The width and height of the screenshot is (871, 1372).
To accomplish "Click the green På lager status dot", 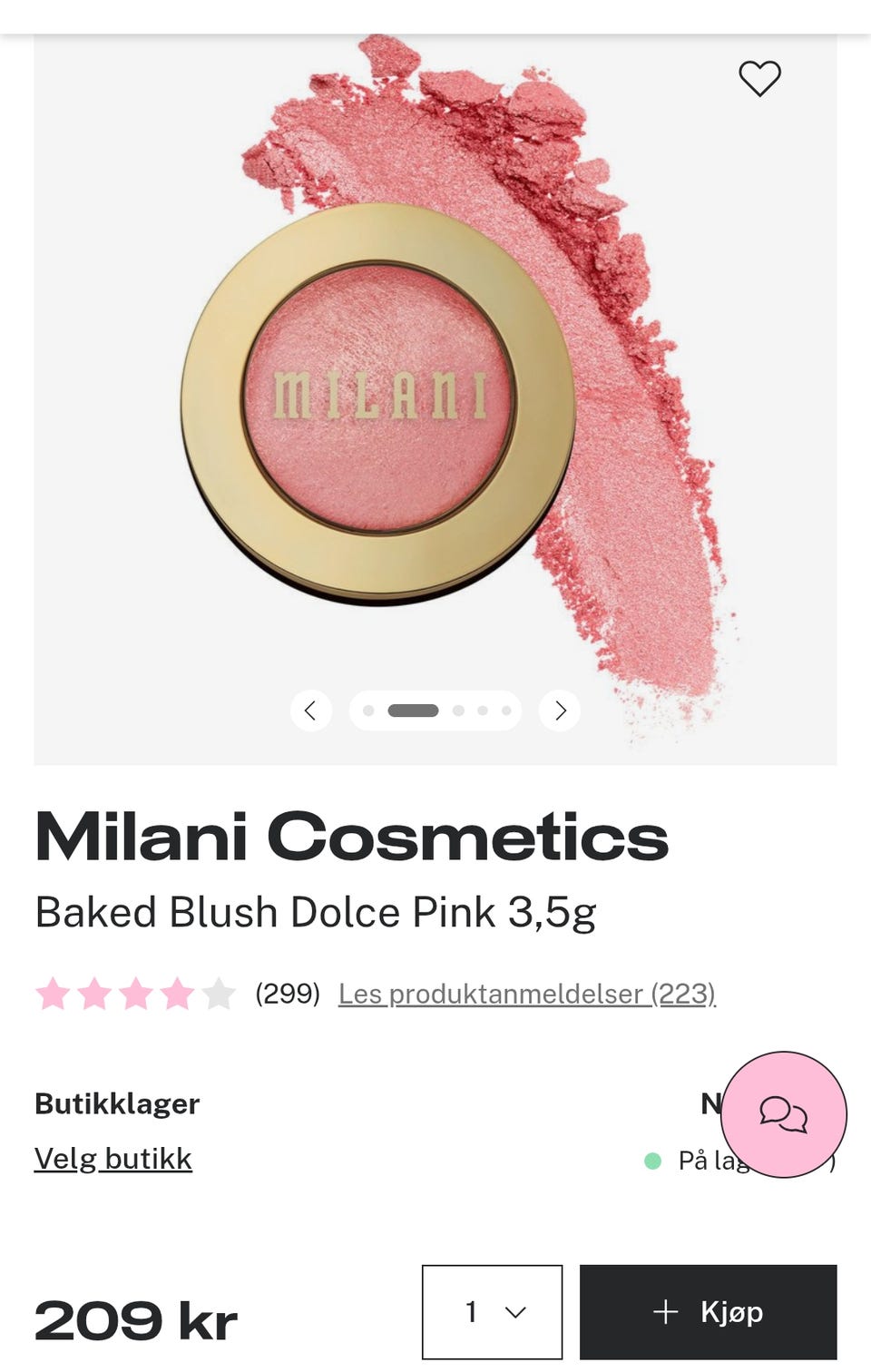I will (652, 1161).
